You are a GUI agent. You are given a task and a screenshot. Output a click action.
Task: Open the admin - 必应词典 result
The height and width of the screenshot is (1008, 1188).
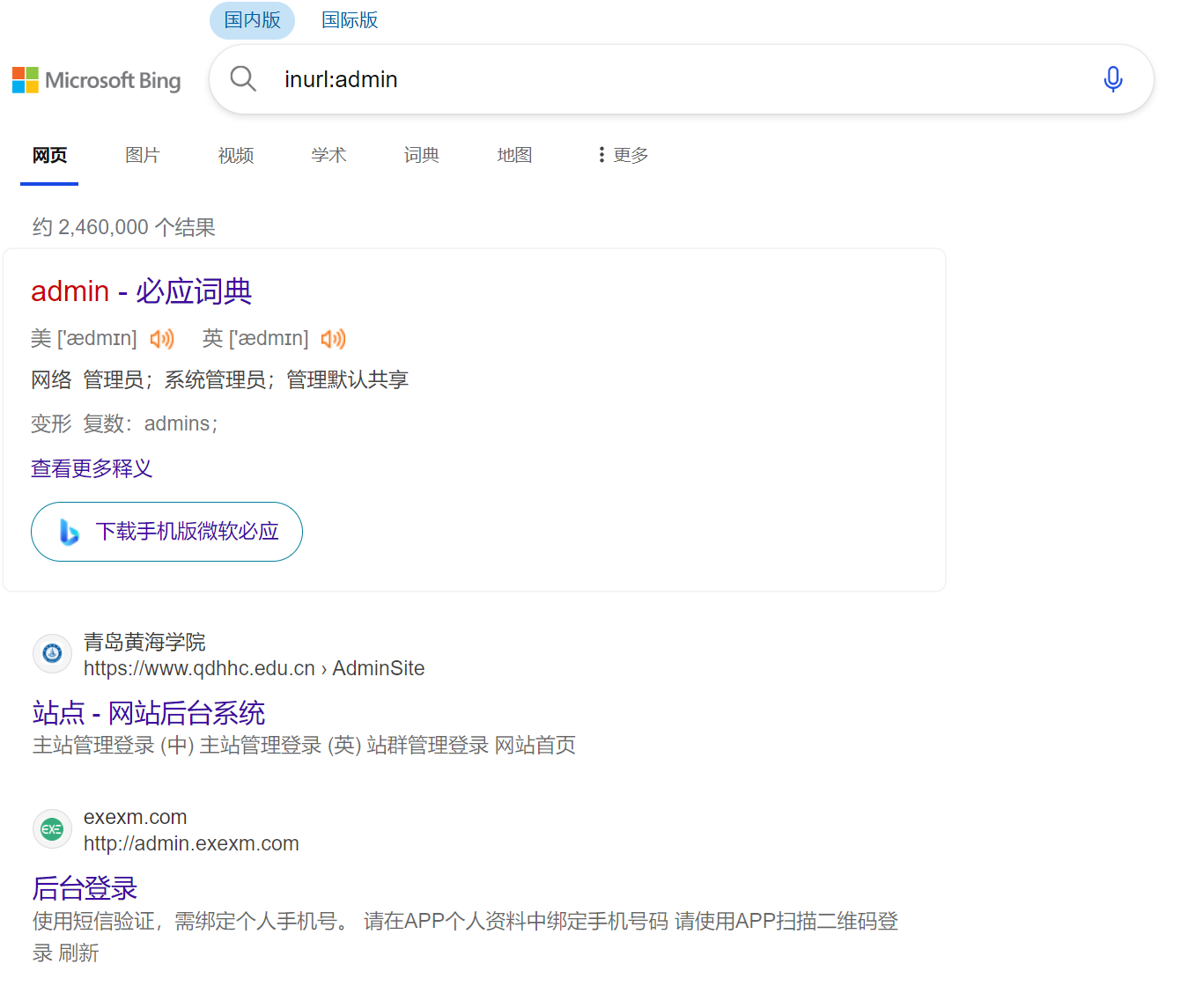[142, 291]
